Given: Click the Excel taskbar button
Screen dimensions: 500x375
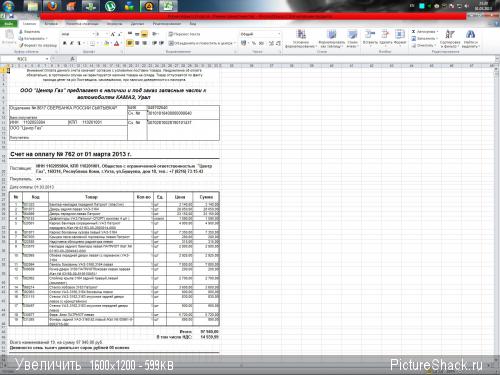Looking at the screenshot, I should (x=168, y=6).
